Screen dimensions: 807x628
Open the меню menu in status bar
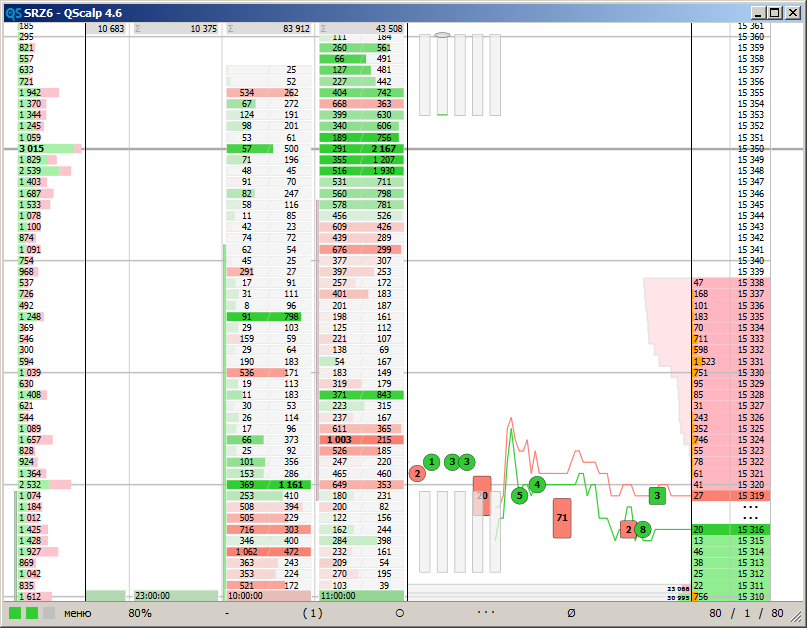point(78,612)
